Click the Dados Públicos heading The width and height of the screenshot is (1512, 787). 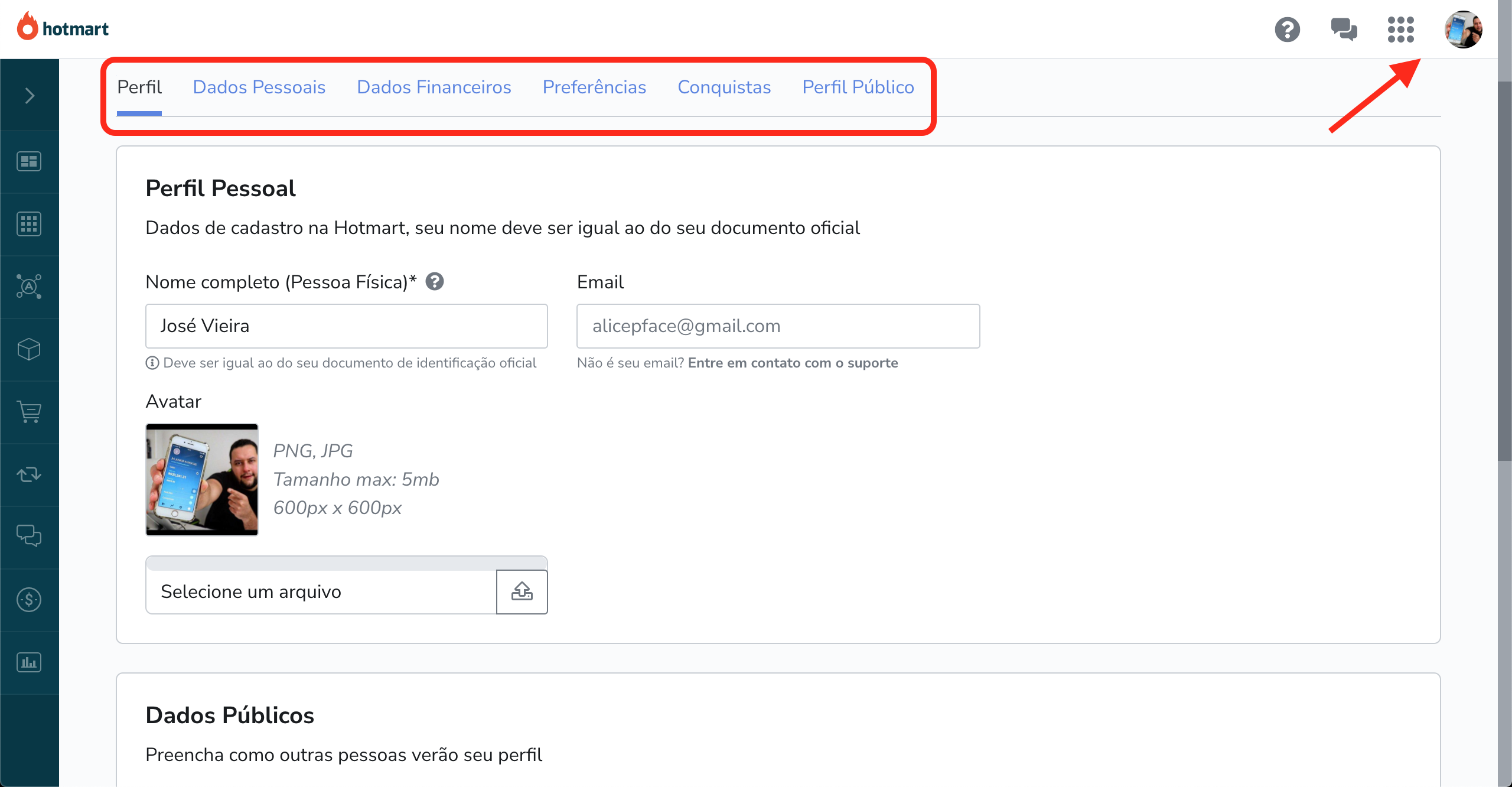coord(230,716)
